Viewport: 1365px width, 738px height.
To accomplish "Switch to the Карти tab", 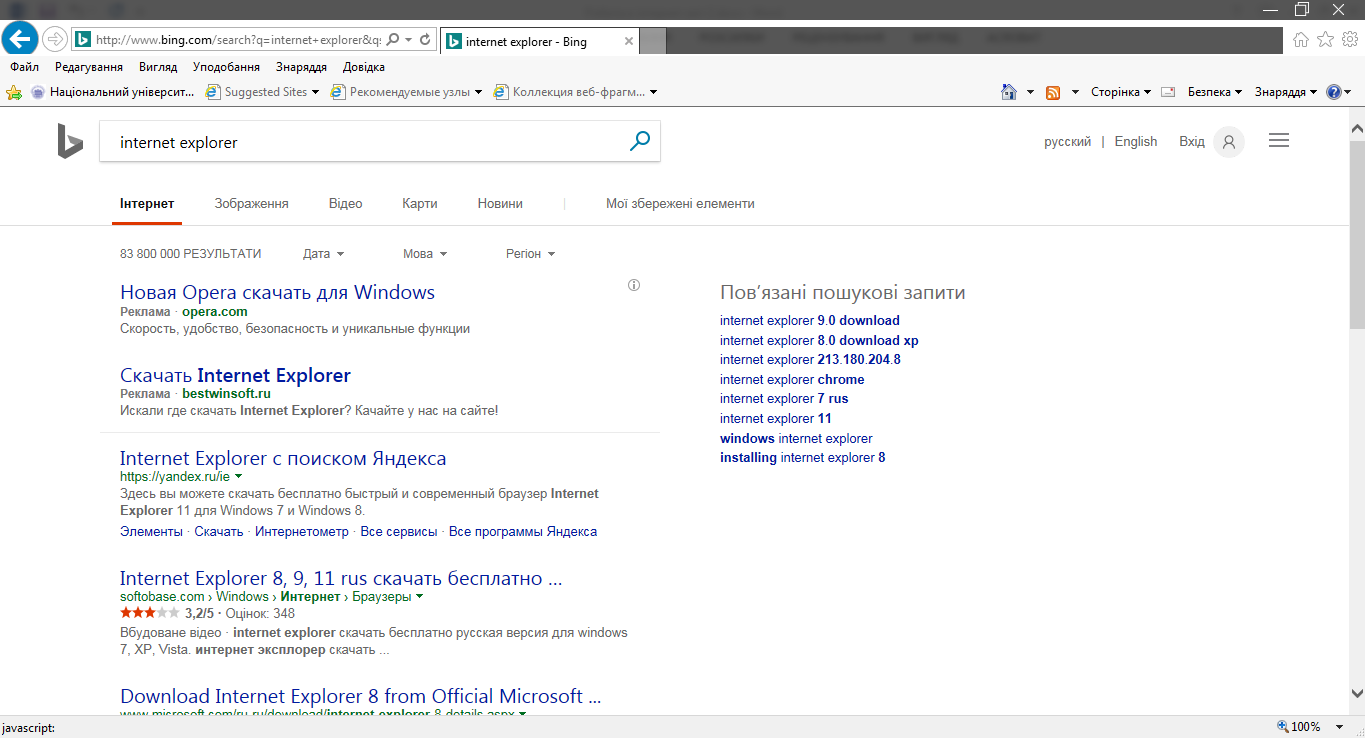I will point(420,203).
